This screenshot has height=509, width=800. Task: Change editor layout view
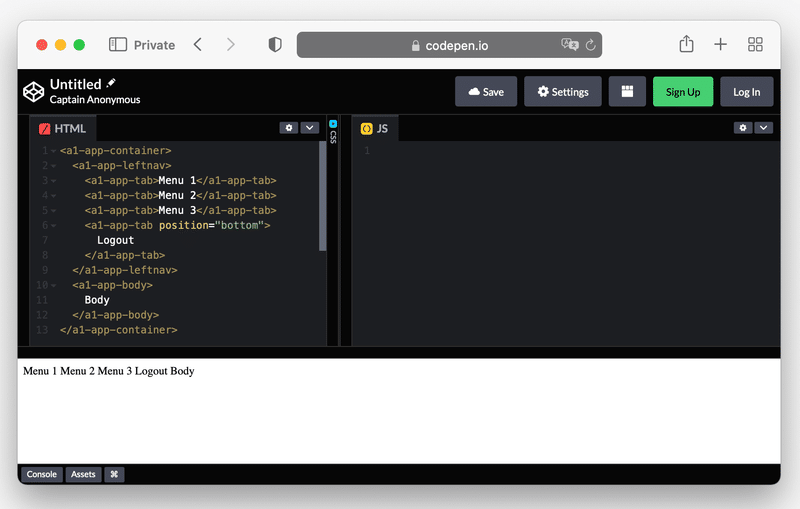click(627, 92)
